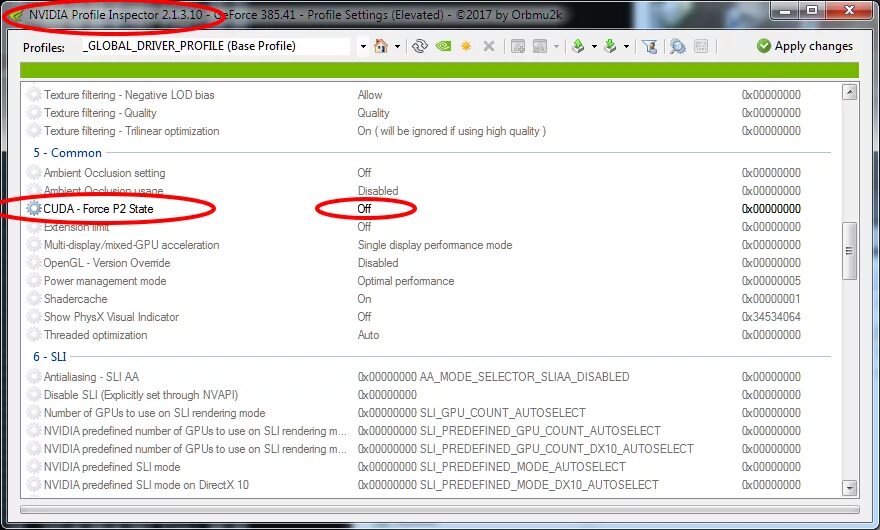Click gear icon beside Shadercache

point(34,299)
